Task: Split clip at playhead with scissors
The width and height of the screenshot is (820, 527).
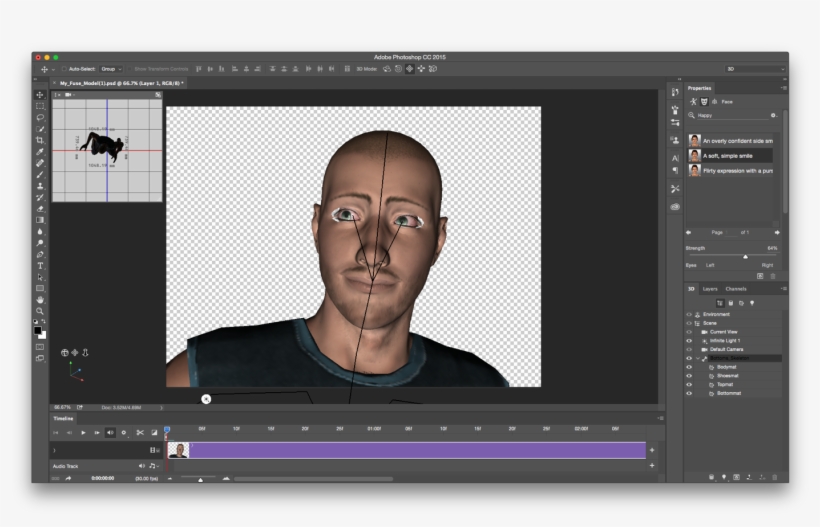Action: (x=140, y=432)
